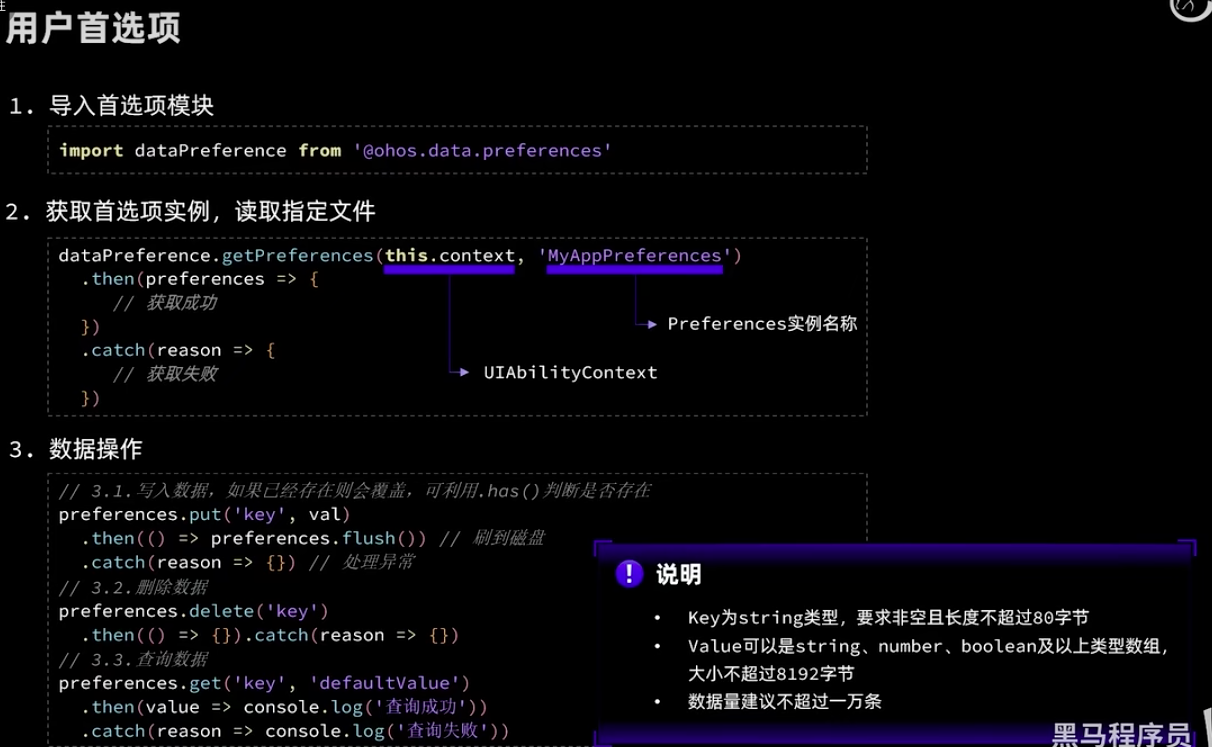Click the '@ohos.data.preferences' module string
Viewport: 1212px width, 747px height.
(482, 150)
